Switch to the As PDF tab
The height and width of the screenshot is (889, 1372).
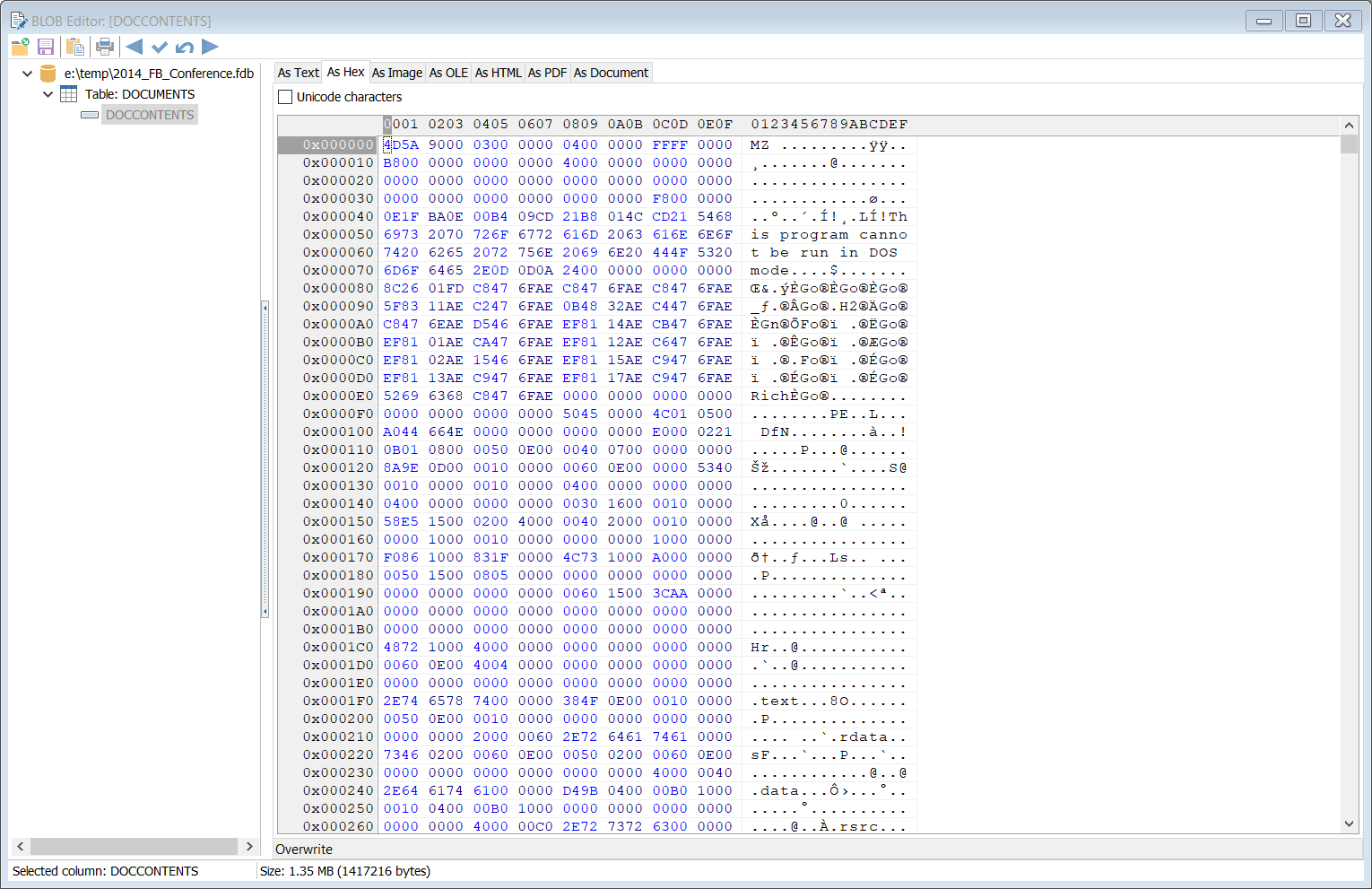tap(547, 73)
